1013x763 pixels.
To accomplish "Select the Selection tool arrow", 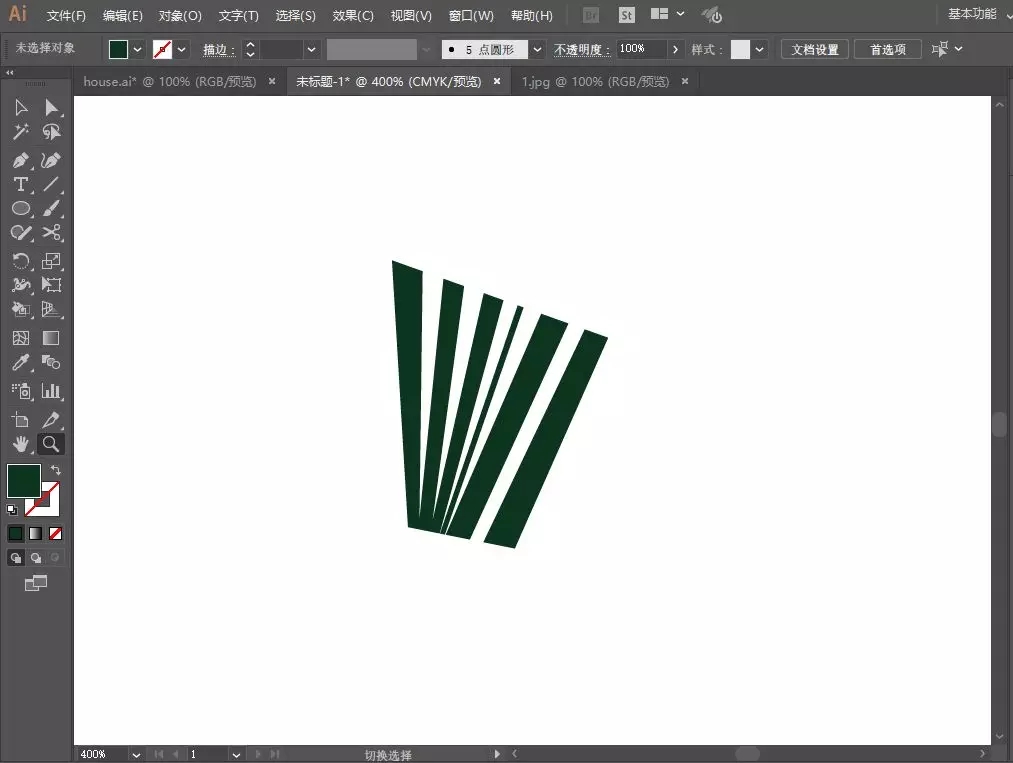I will coord(21,107).
